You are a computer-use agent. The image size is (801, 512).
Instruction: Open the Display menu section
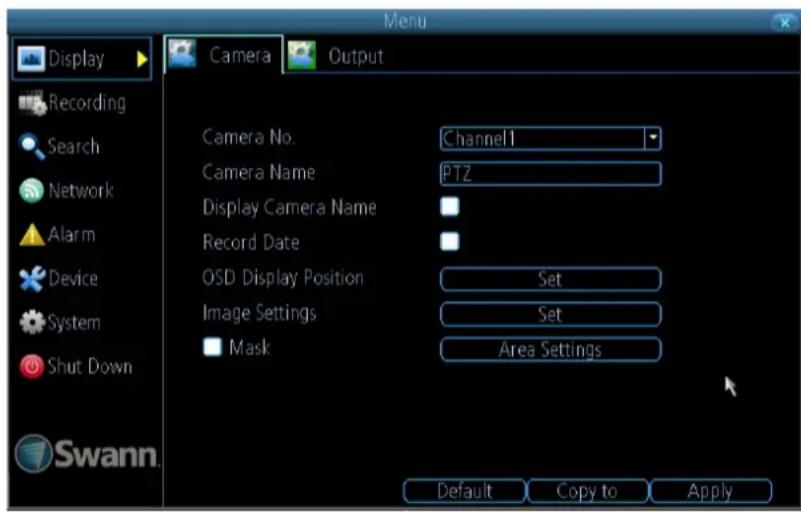82,59
